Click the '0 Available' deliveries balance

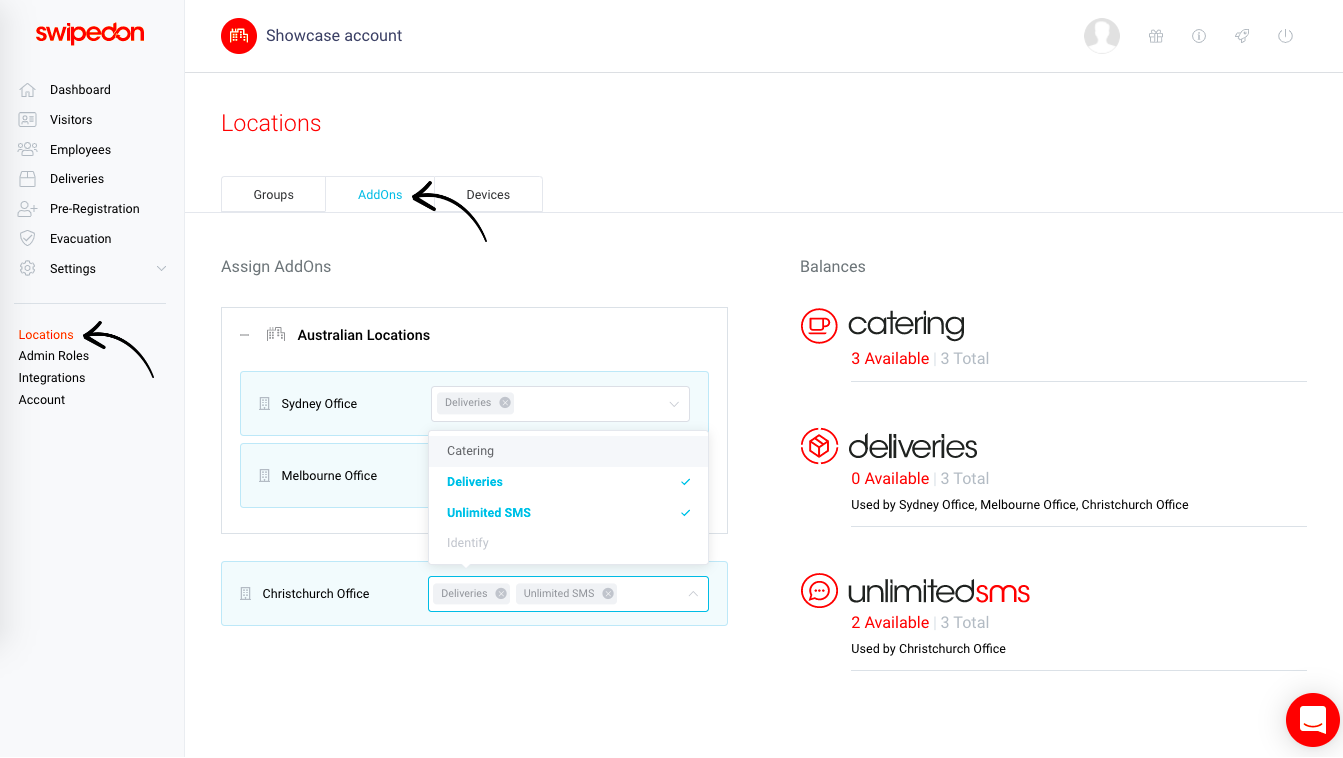click(890, 479)
